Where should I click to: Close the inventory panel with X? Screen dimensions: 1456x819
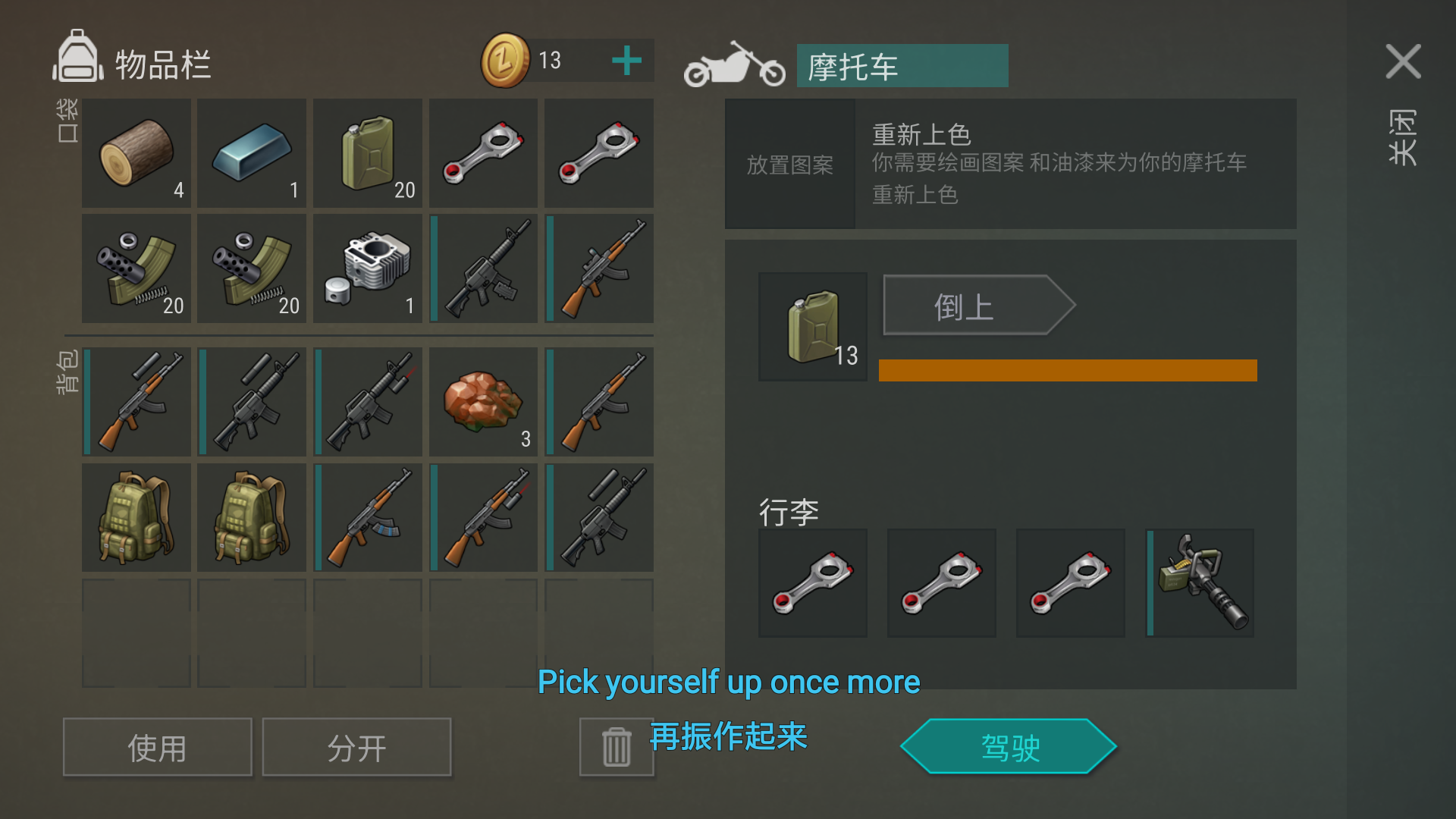[x=1403, y=61]
